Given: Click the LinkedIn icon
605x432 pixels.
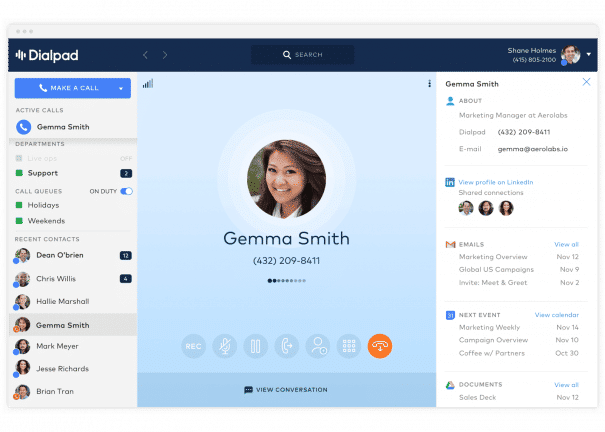Looking at the screenshot, I should [450, 182].
